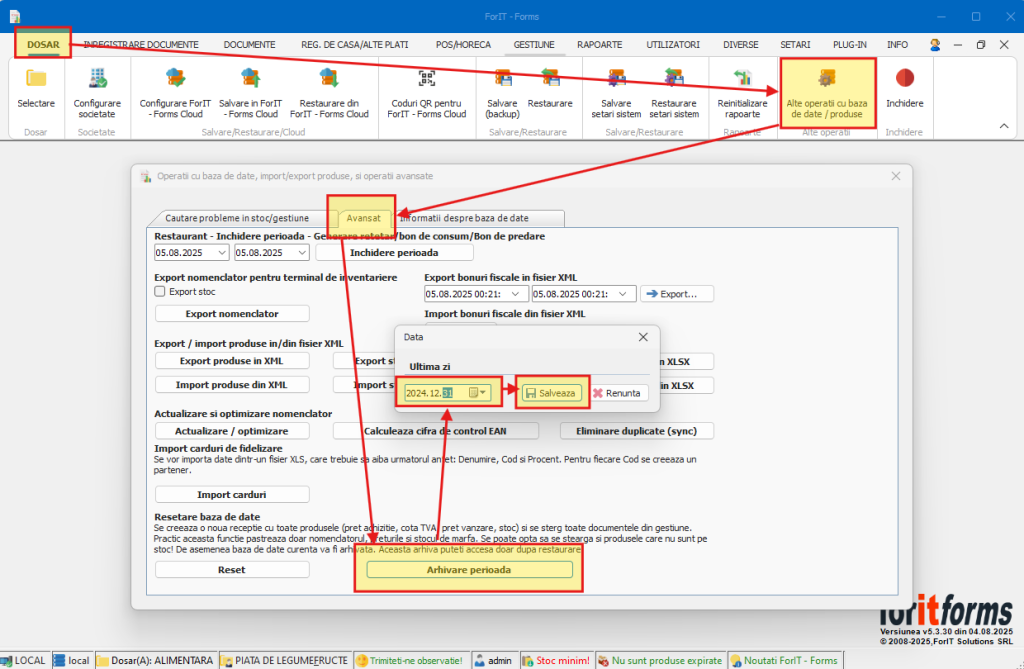Click the Arhivare perioada button
The width and height of the screenshot is (1024, 669).
469,570
